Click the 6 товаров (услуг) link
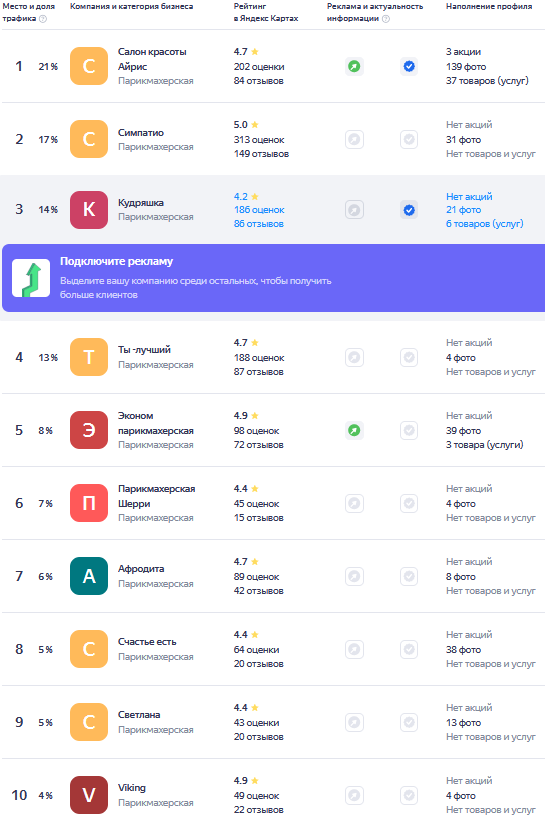 (x=485, y=224)
